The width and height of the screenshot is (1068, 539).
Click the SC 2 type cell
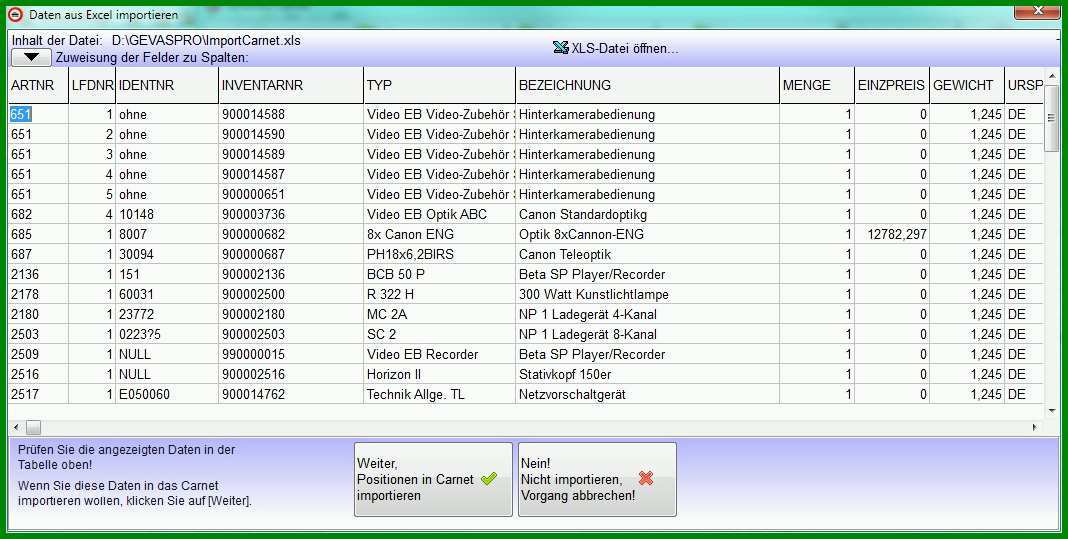pos(440,334)
